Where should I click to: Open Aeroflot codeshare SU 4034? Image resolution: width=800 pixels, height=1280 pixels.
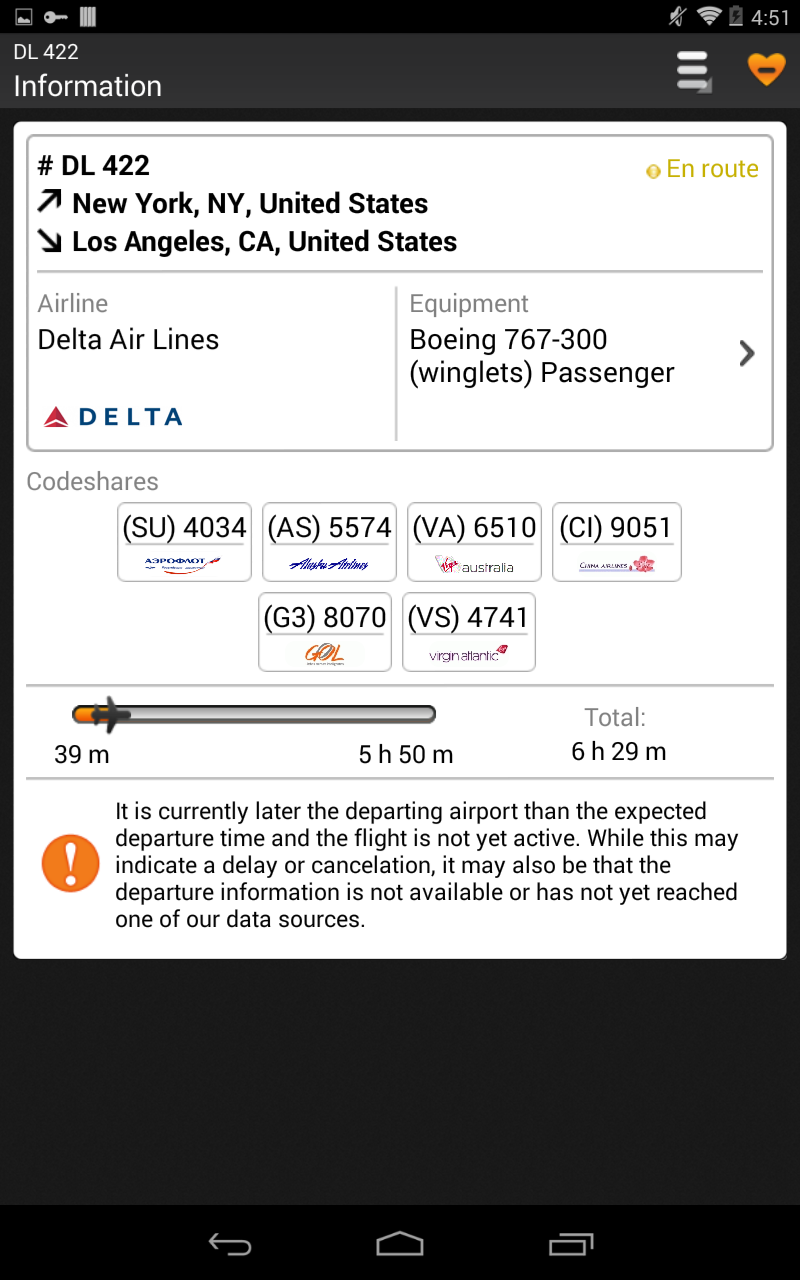click(x=184, y=541)
